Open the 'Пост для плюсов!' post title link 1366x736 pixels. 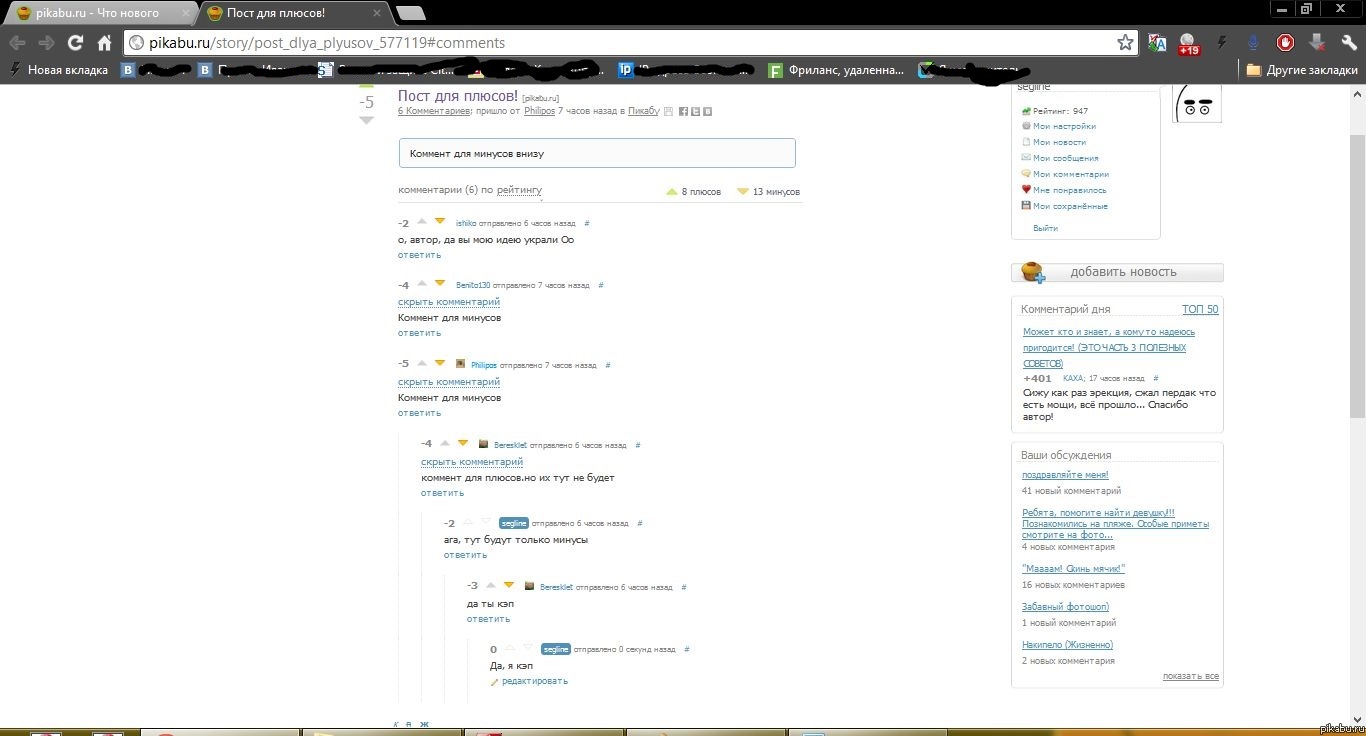pos(458,96)
